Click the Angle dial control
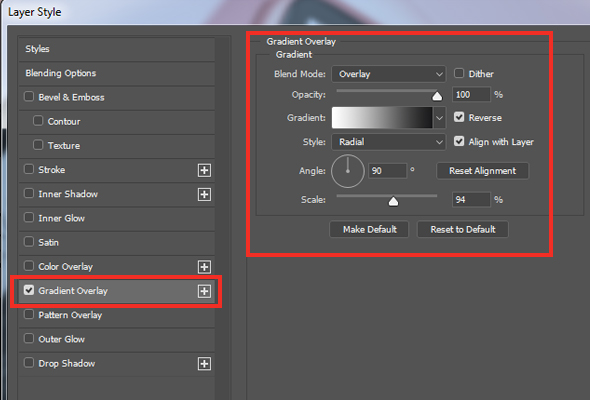This screenshot has height=400, width=590. click(348, 171)
